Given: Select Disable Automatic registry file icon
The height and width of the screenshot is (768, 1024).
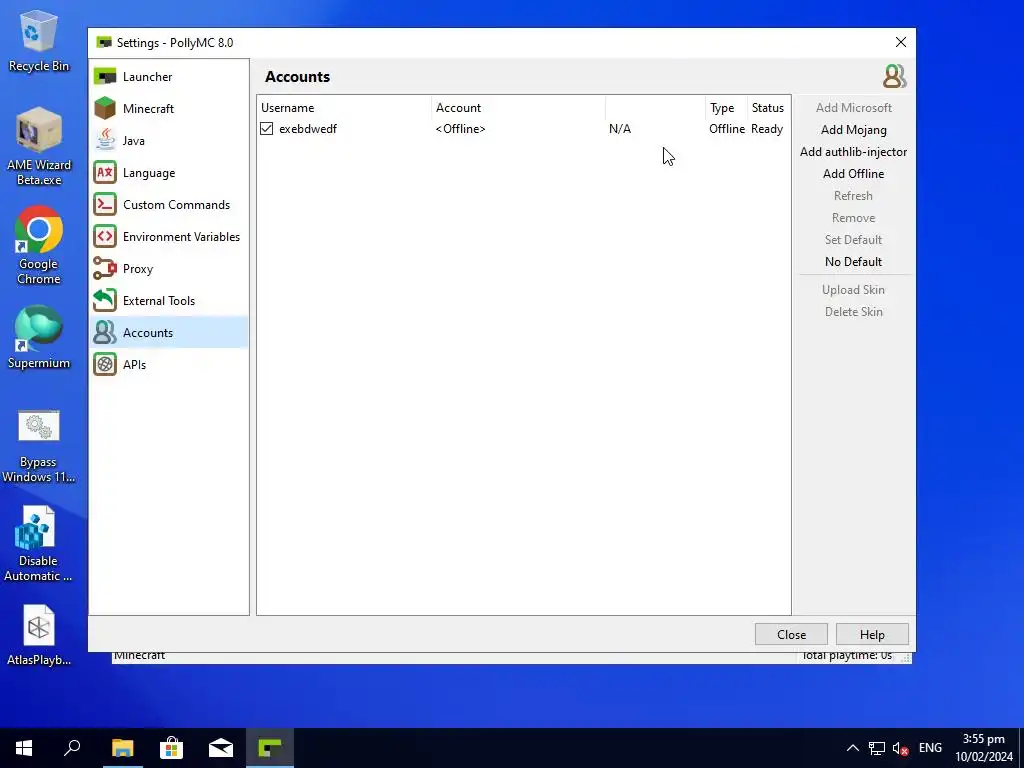Looking at the screenshot, I should coord(38,544).
